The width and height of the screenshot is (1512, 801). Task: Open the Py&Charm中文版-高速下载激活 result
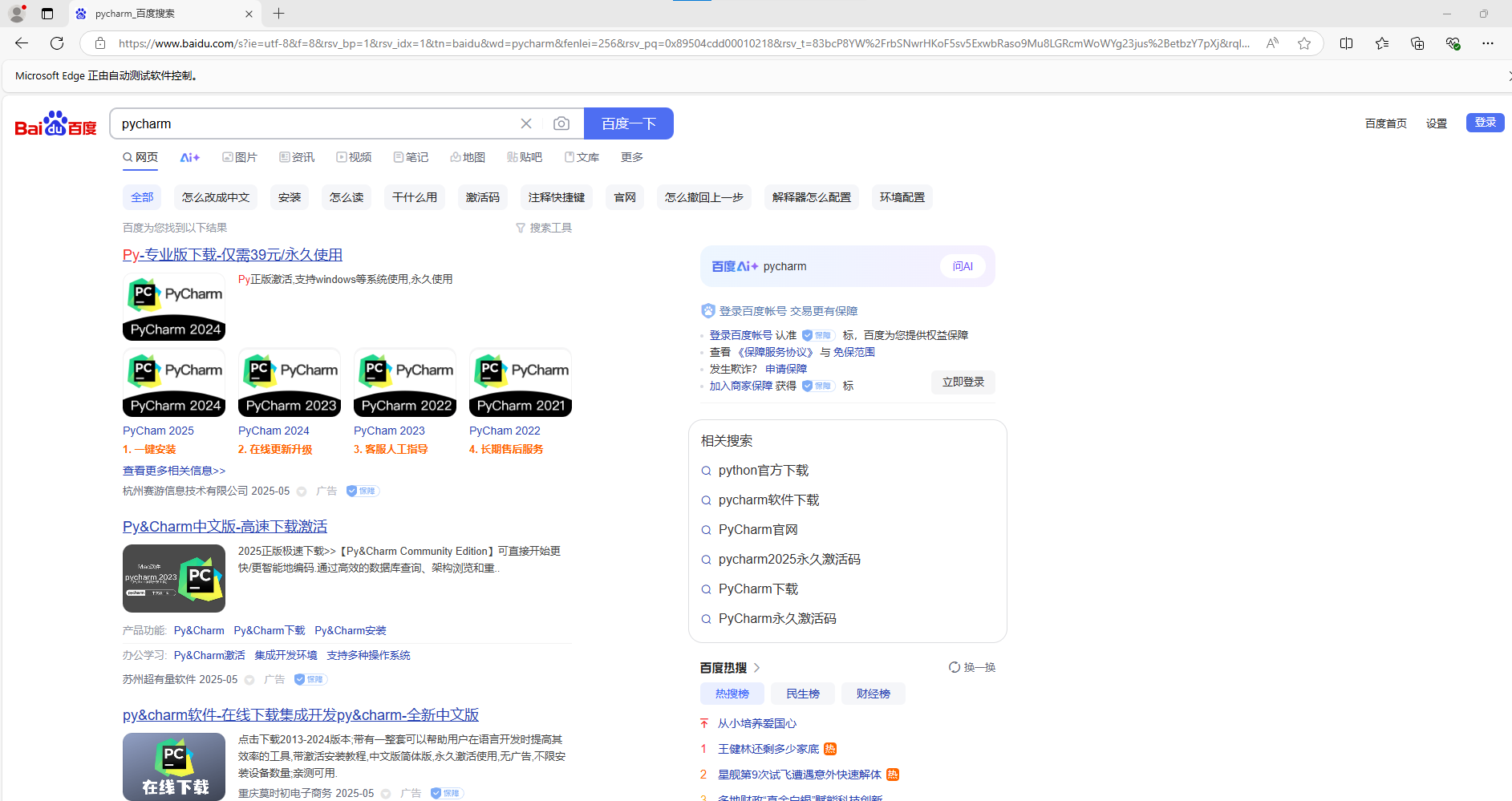coord(225,527)
